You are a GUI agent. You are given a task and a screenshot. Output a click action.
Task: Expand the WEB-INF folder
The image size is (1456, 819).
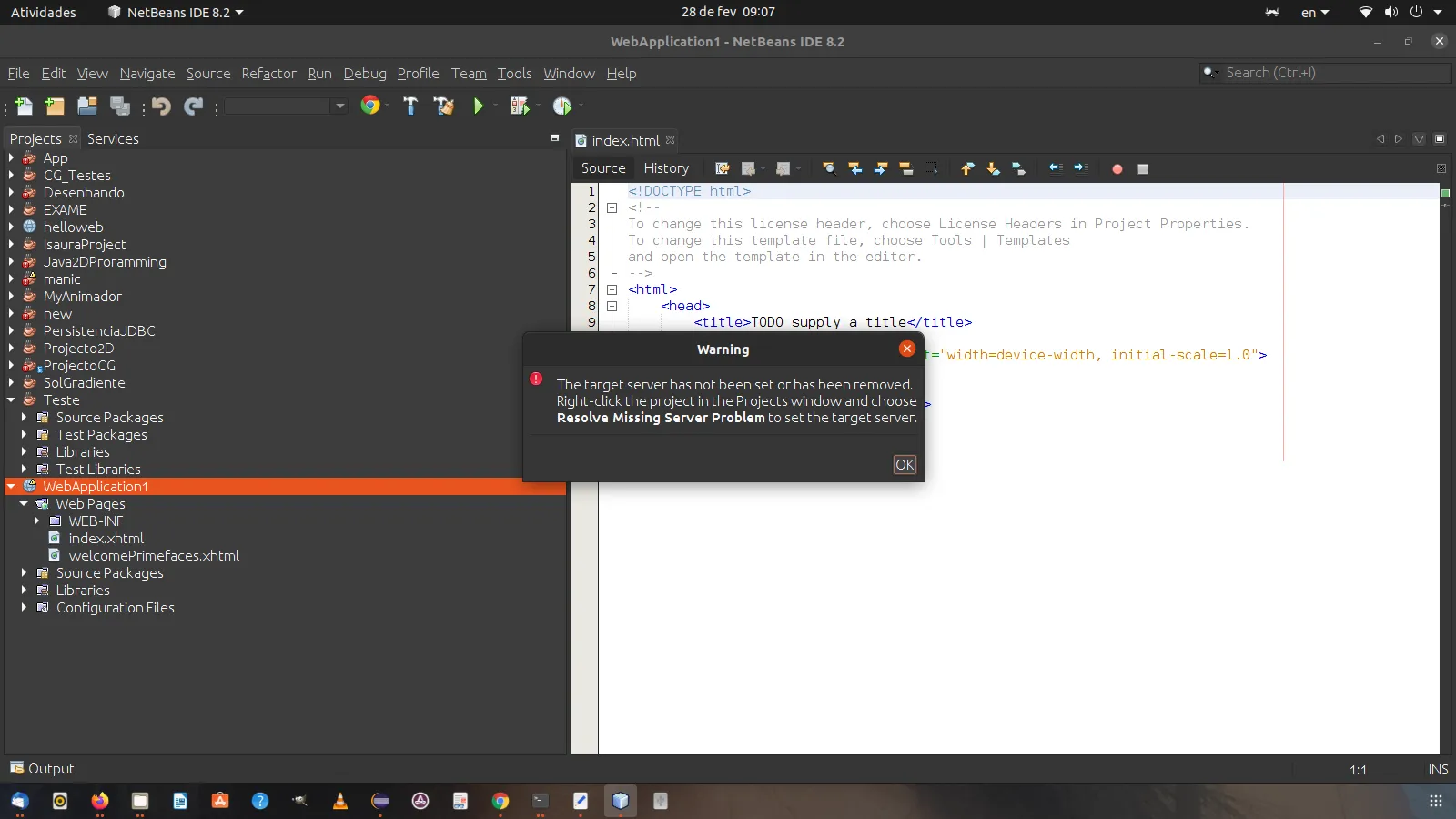click(36, 521)
